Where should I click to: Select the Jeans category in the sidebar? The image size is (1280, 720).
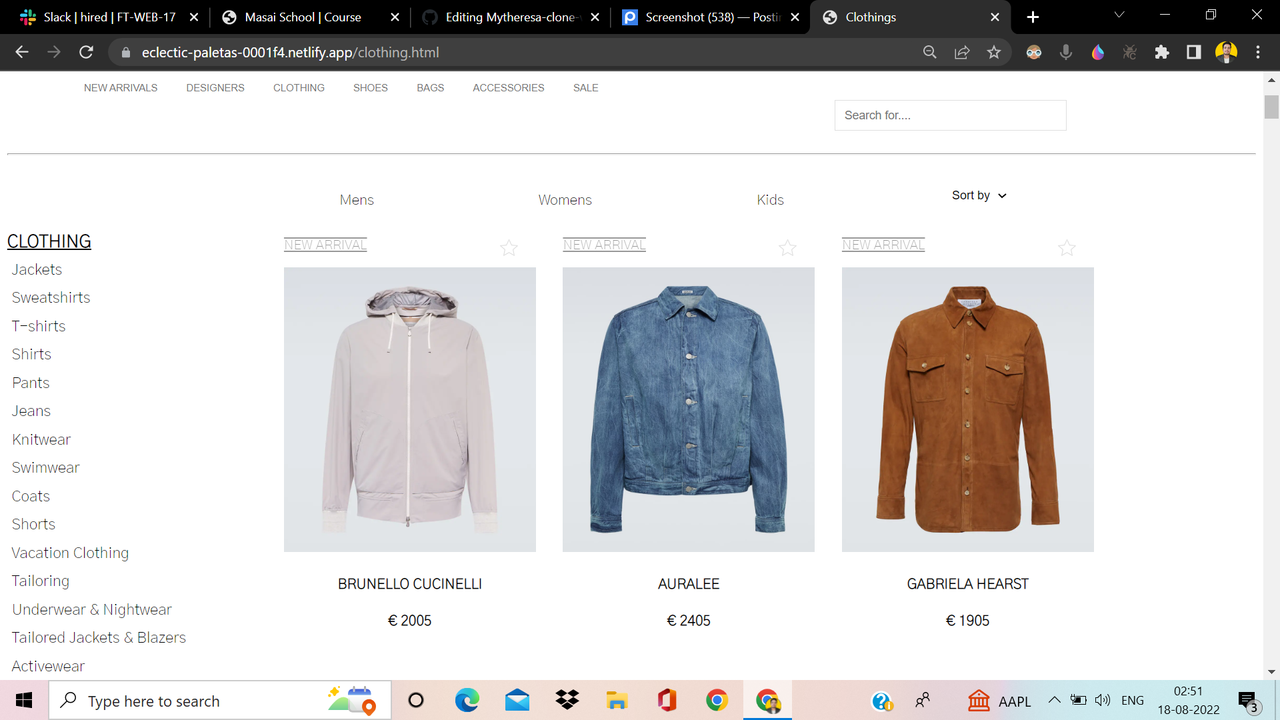(x=30, y=411)
